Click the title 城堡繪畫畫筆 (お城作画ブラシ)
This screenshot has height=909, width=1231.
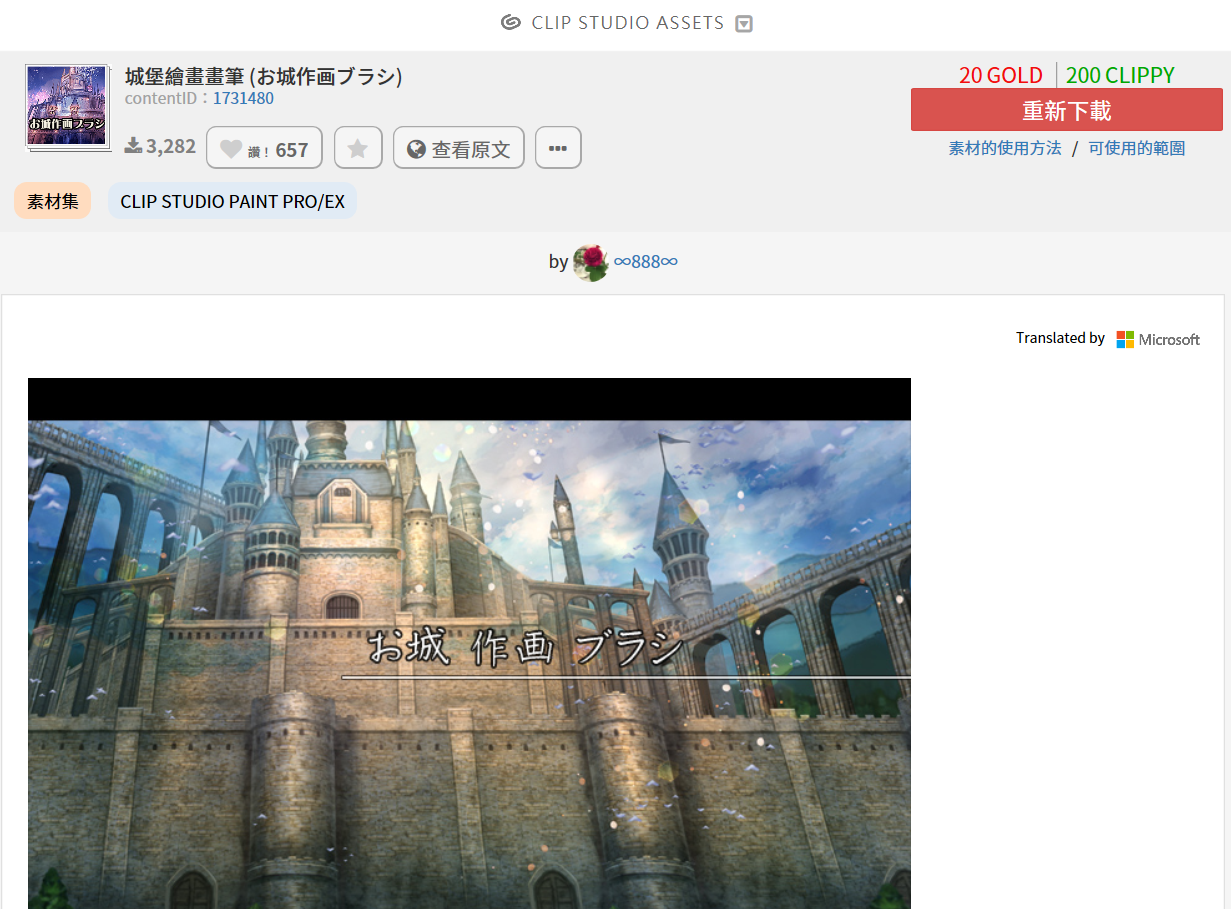point(264,76)
